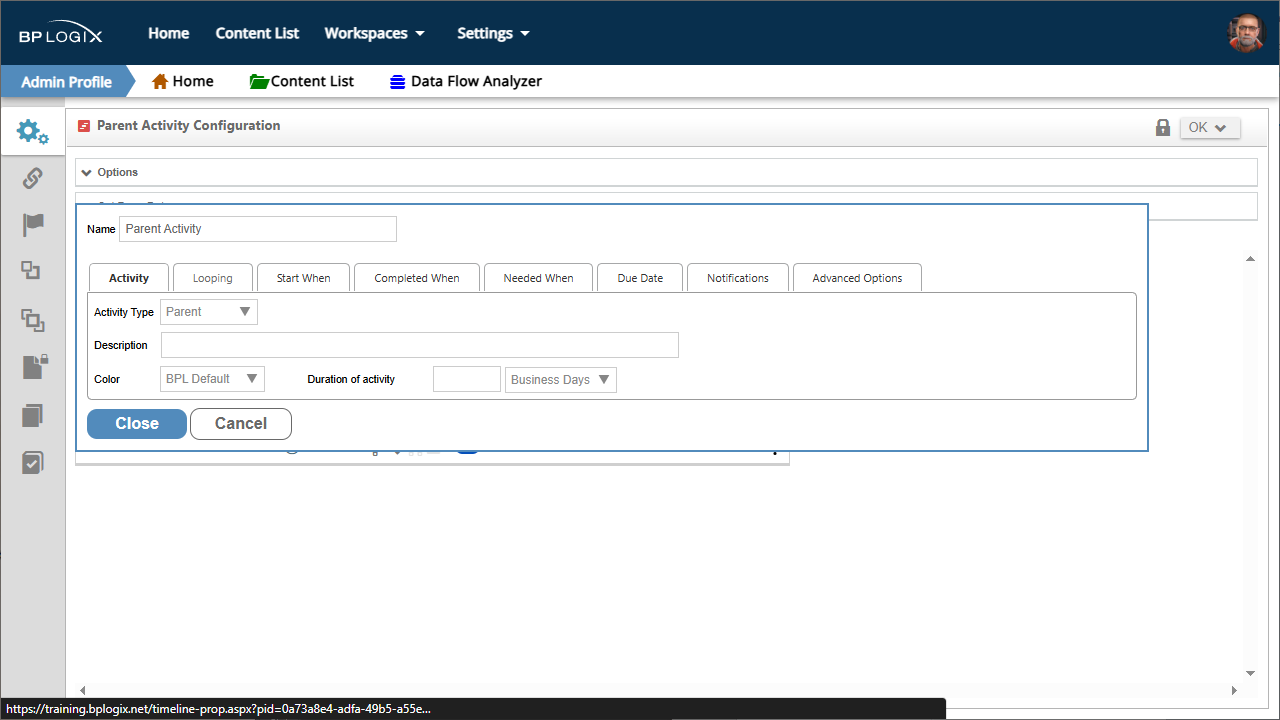Image resolution: width=1280 pixels, height=720 pixels.
Task: Switch to the Due Date tab
Action: click(640, 278)
